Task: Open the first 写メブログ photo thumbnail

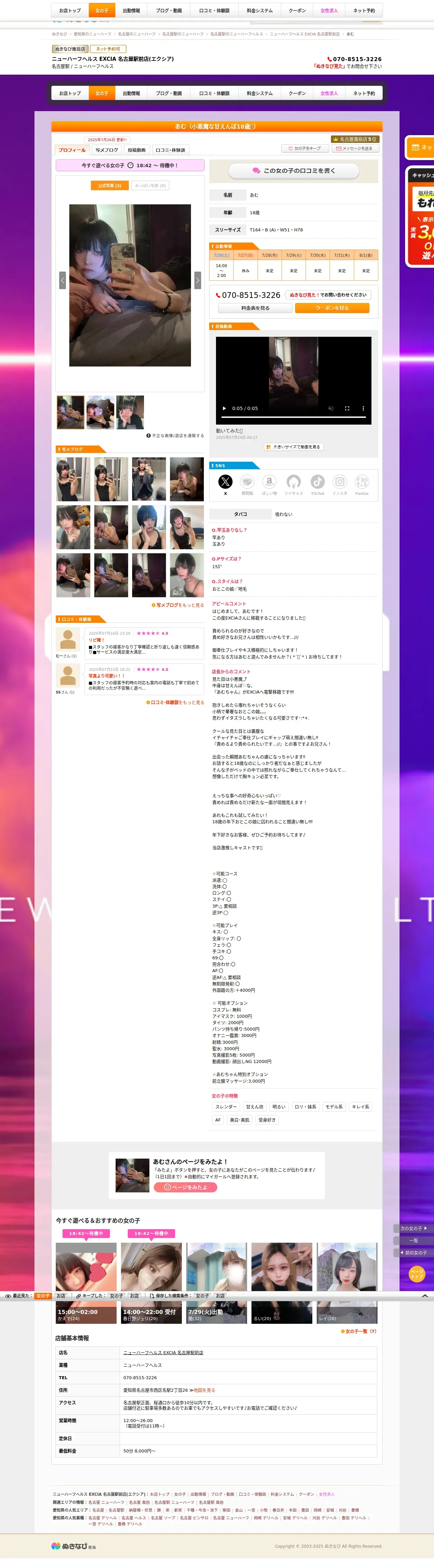Action: 74,479
